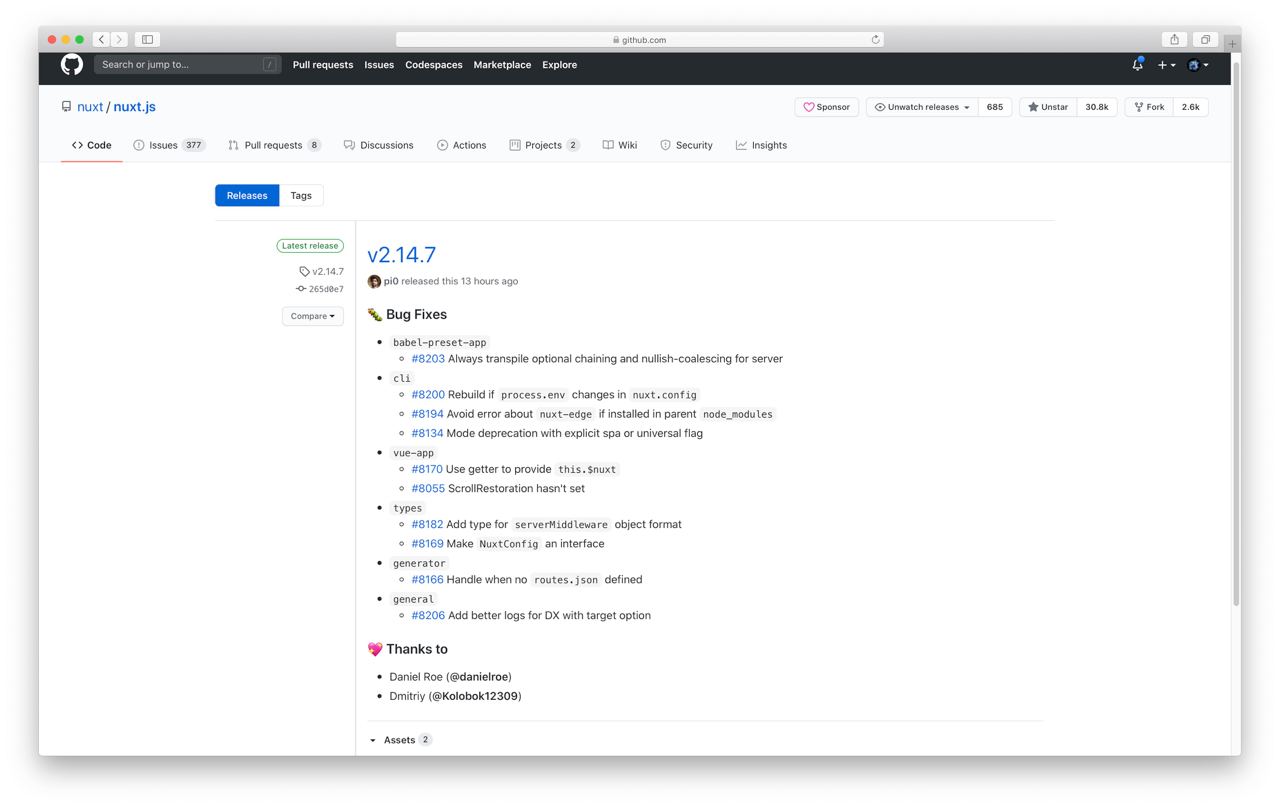Switch to the repository Issues tab
Image resolution: width=1280 pixels, height=807 pixels.
pos(169,146)
